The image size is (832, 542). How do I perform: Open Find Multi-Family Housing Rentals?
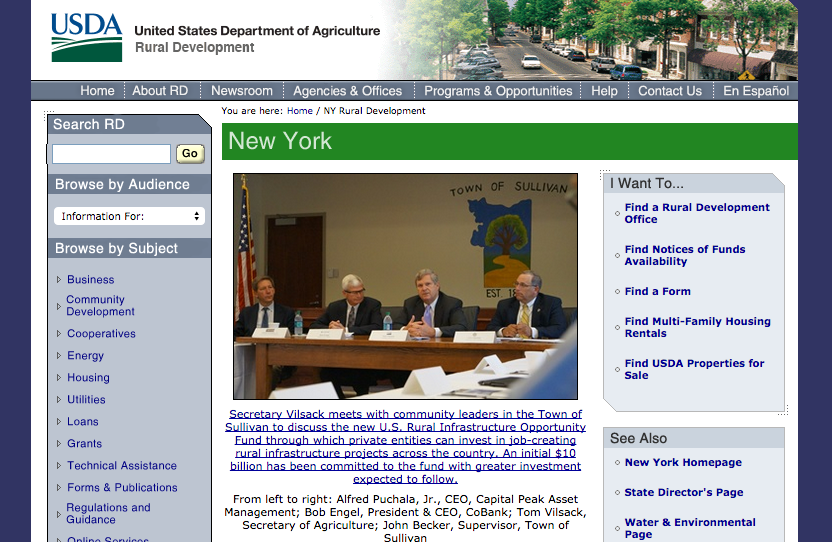697,328
